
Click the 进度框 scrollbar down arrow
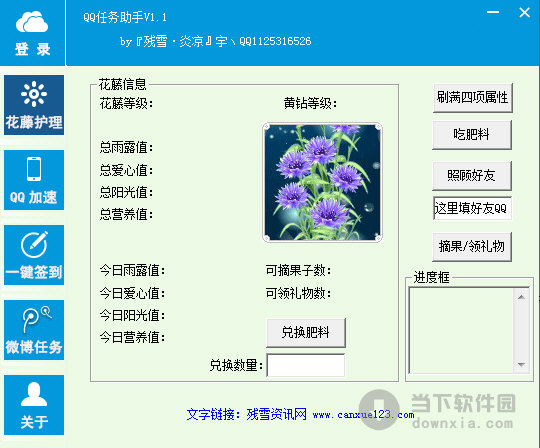pos(521,364)
